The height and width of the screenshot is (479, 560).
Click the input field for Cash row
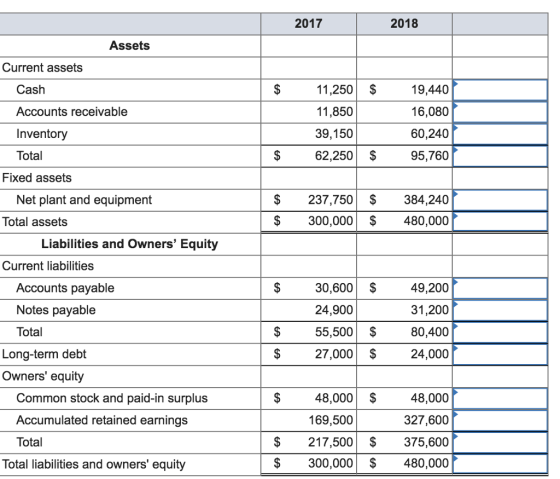click(x=500, y=90)
